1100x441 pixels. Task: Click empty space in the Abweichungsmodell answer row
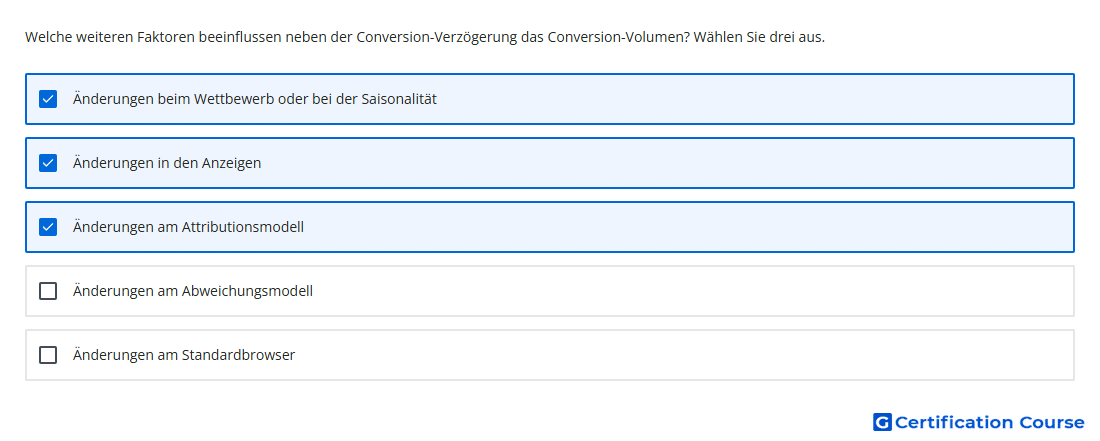tap(695, 291)
